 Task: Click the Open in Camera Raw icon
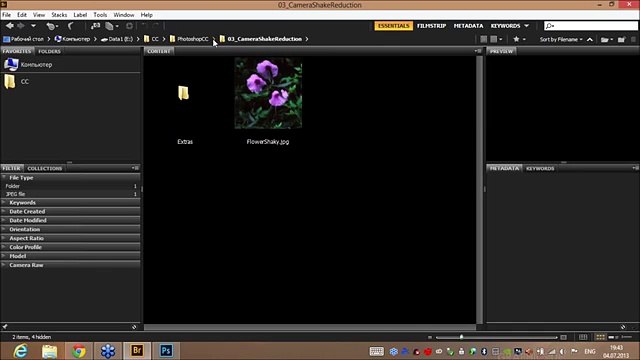129,26
